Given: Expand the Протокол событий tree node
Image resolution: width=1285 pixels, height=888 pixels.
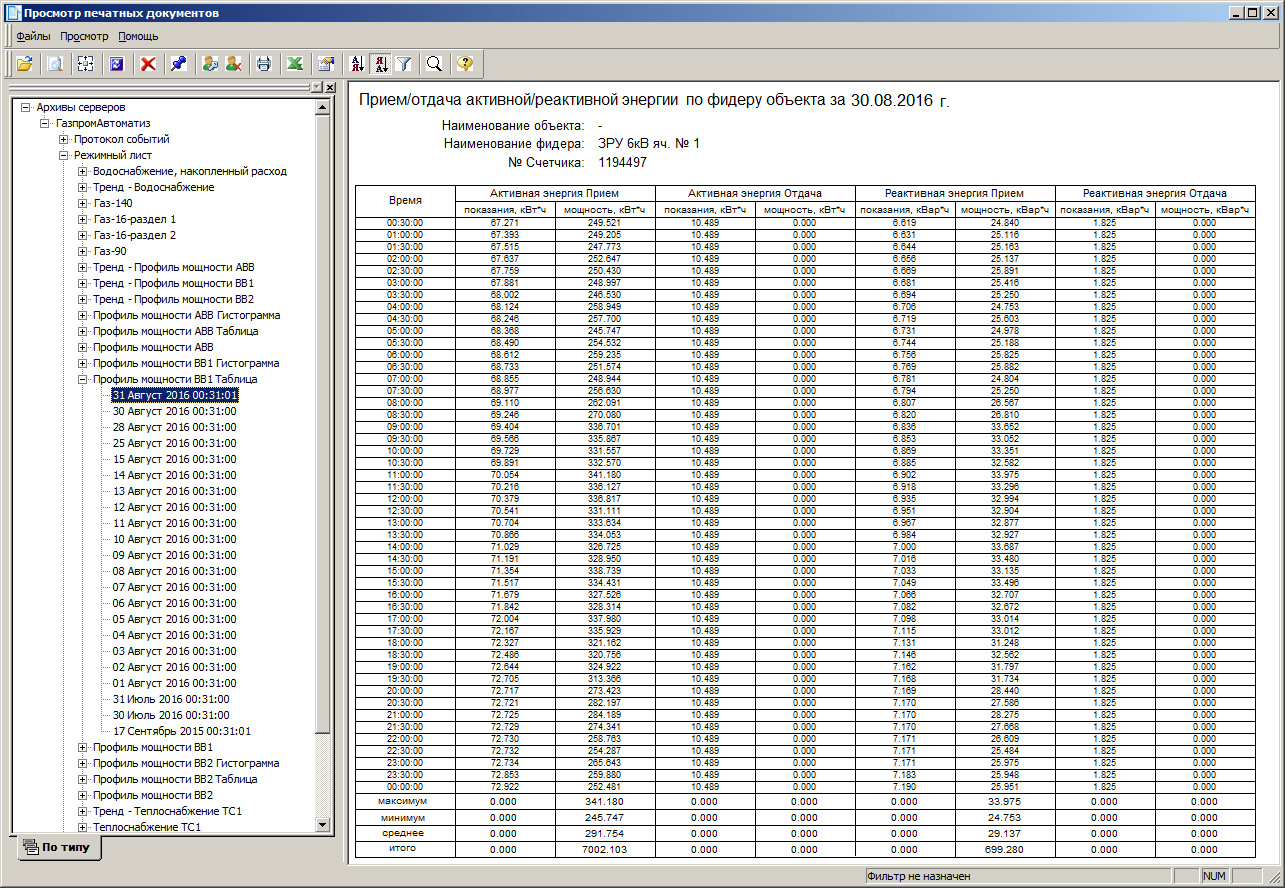Looking at the screenshot, I should 64,139.
